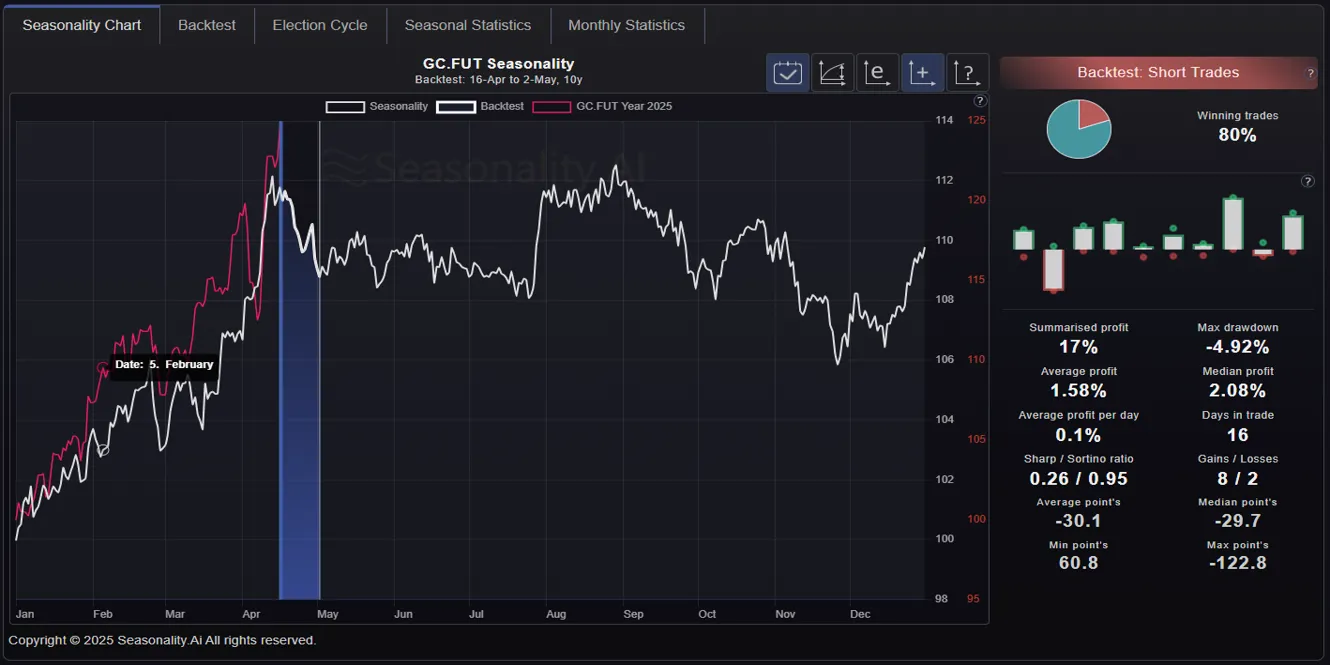The image size is (1330, 665).
Task: Click the plus crosshair chart icon
Action: coord(922,73)
